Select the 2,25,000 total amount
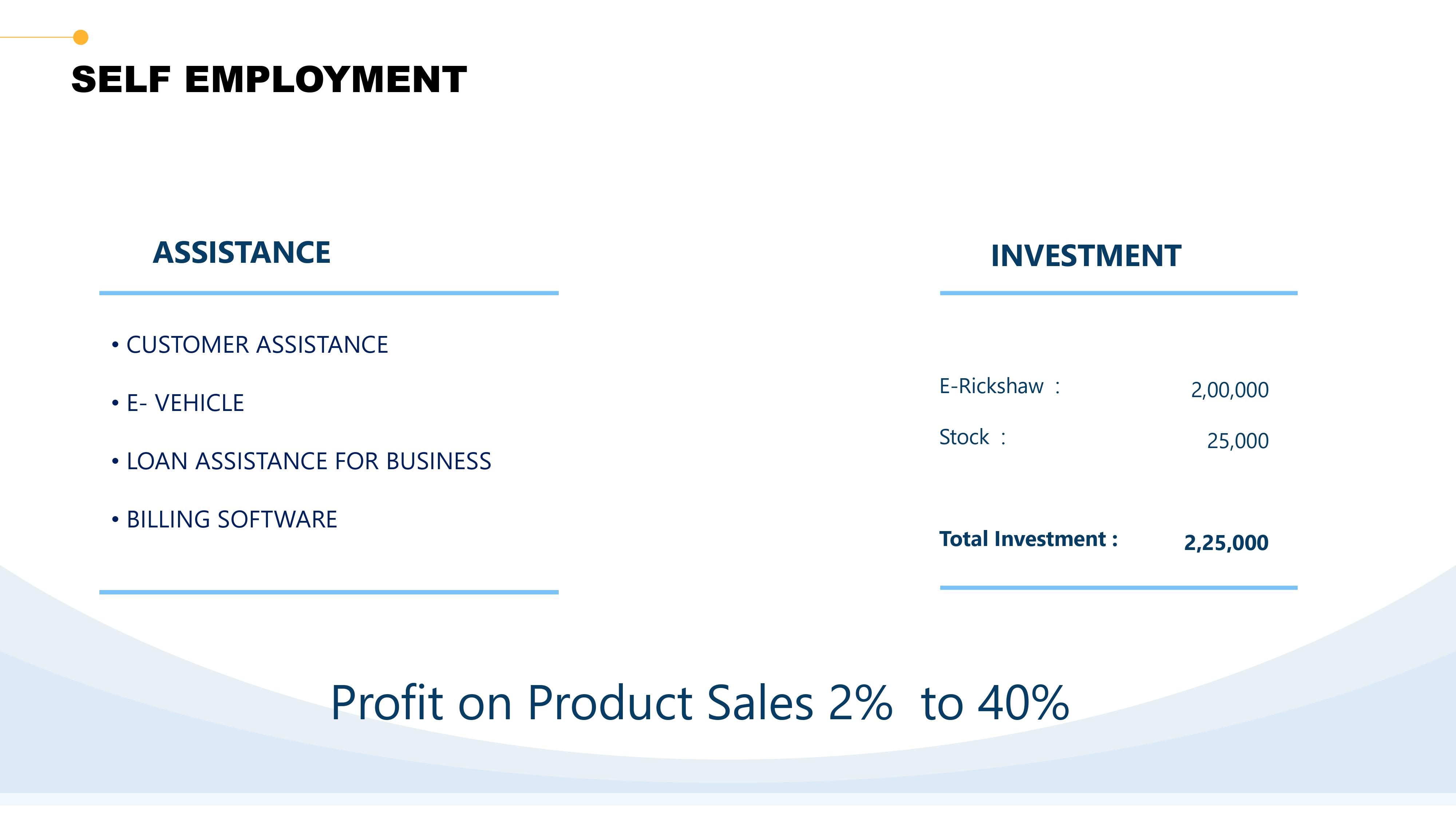The width and height of the screenshot is (1456, 819). click(1226, 543)
